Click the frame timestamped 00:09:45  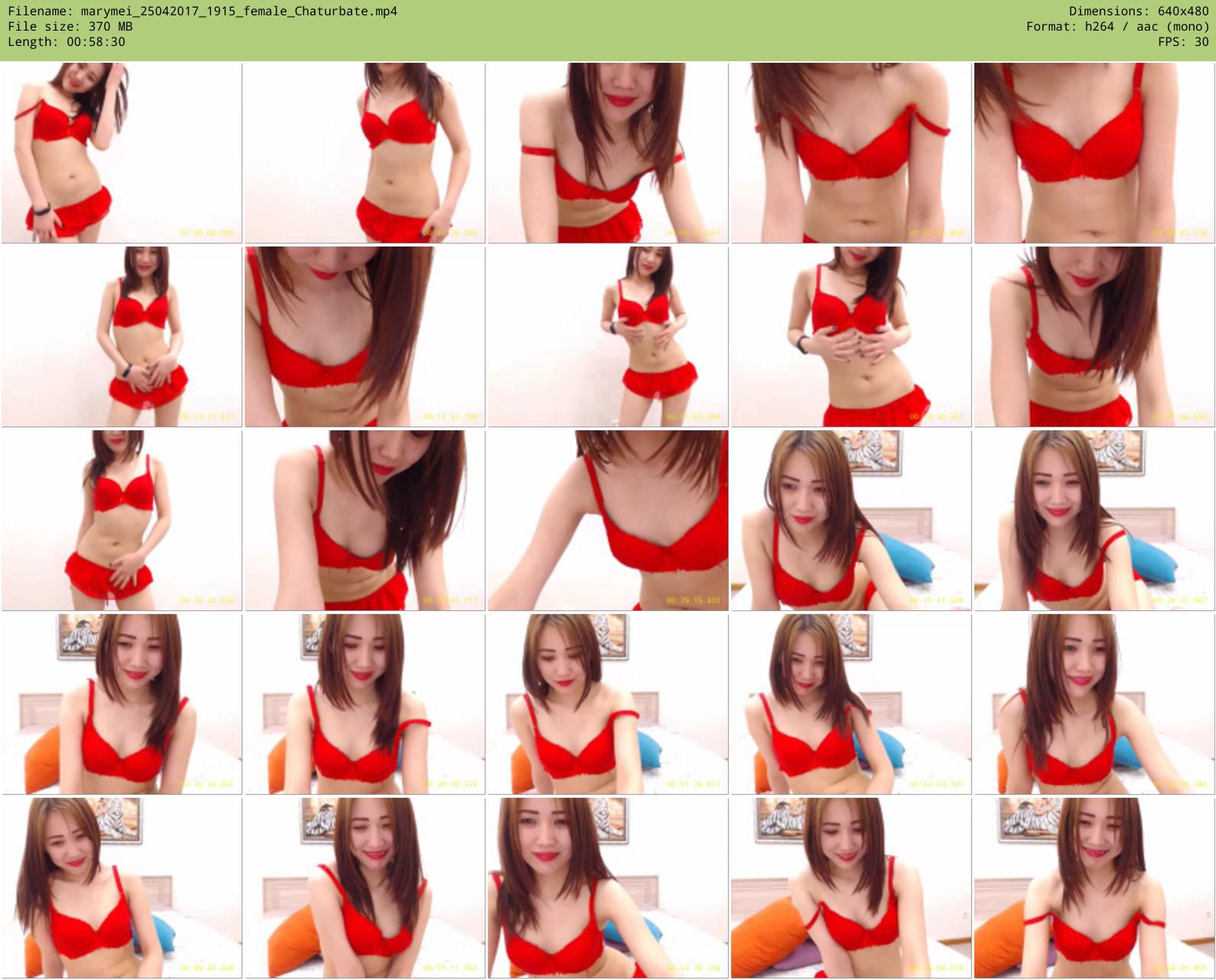pos(1094,153)
